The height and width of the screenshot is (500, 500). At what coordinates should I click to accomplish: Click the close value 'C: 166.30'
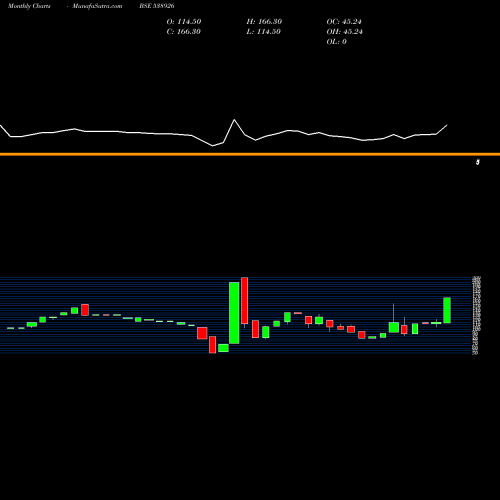pyautogui.click(x=184, y=32)
